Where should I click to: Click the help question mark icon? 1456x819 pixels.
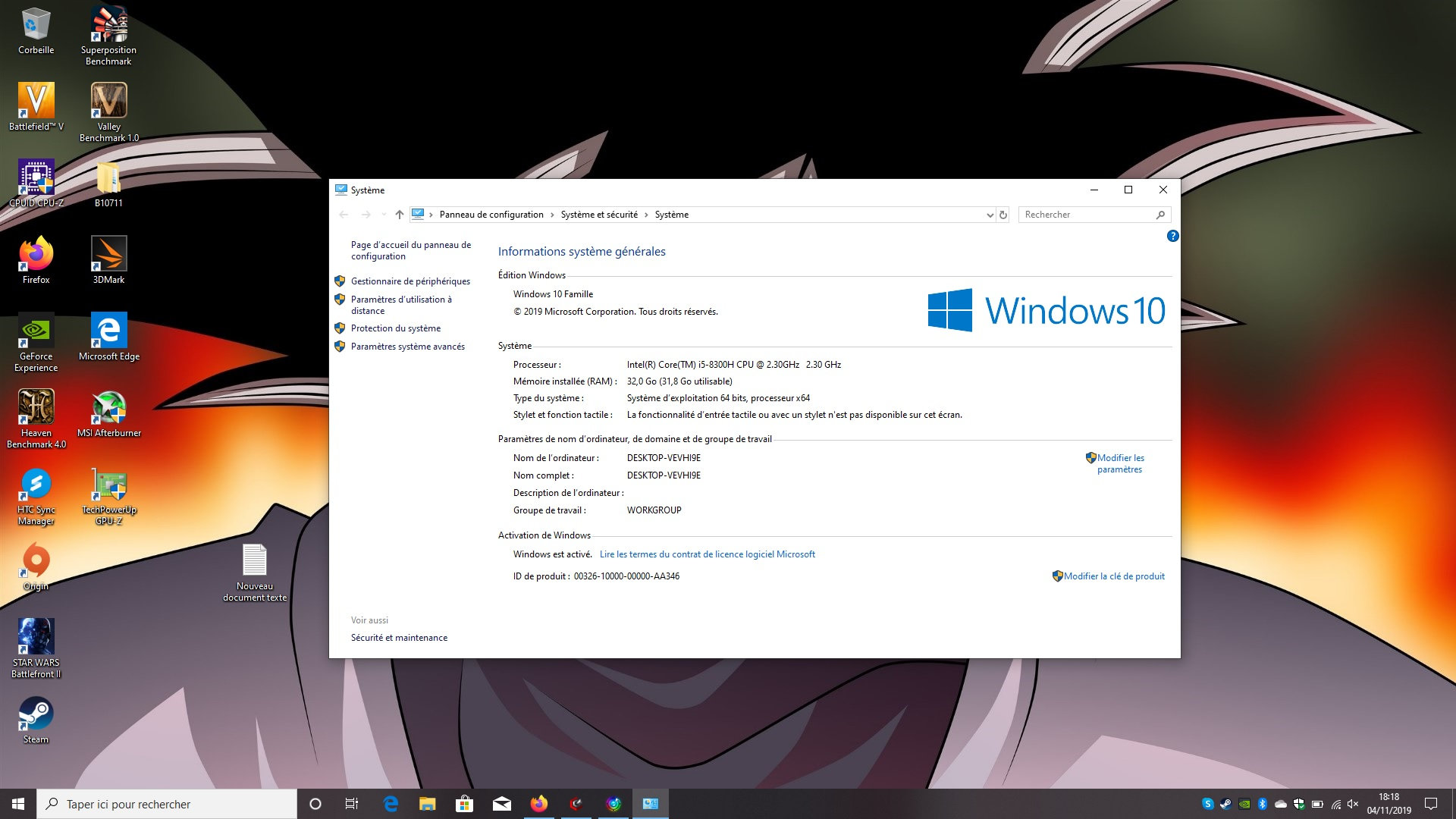[1172, 236]
